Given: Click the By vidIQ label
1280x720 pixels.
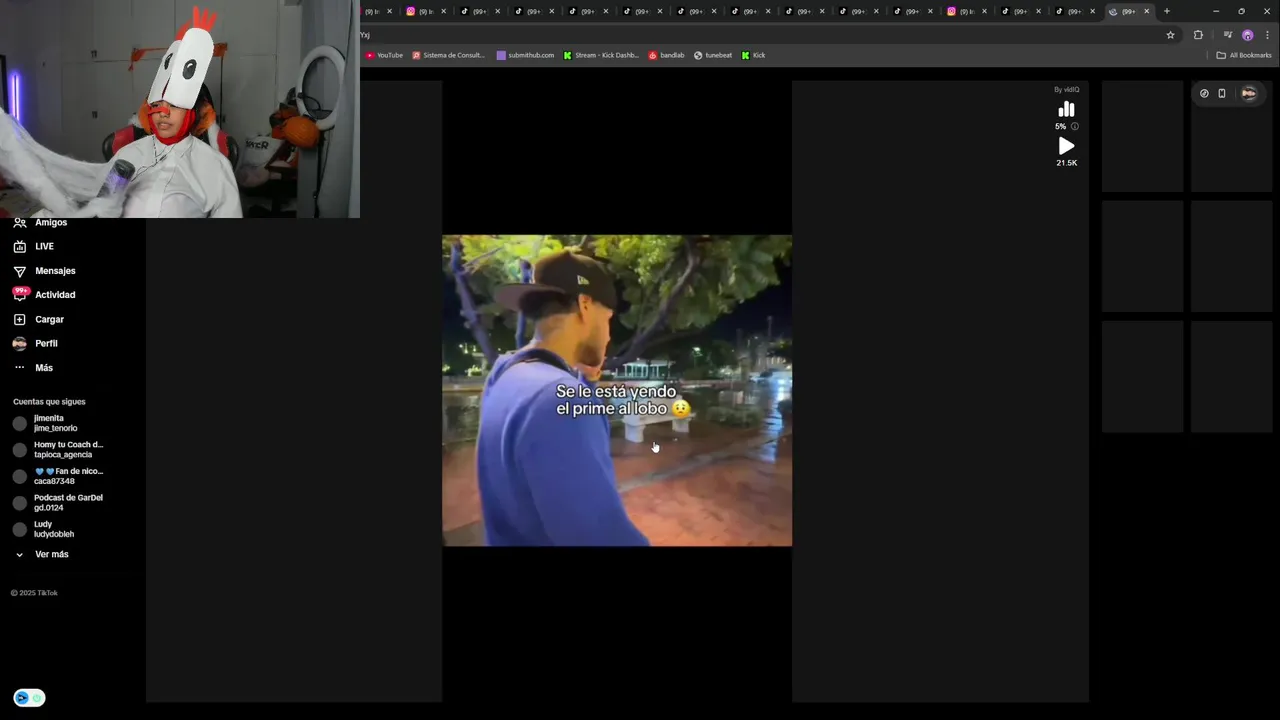Looking at the screenshot, I should pos(1066,89).
